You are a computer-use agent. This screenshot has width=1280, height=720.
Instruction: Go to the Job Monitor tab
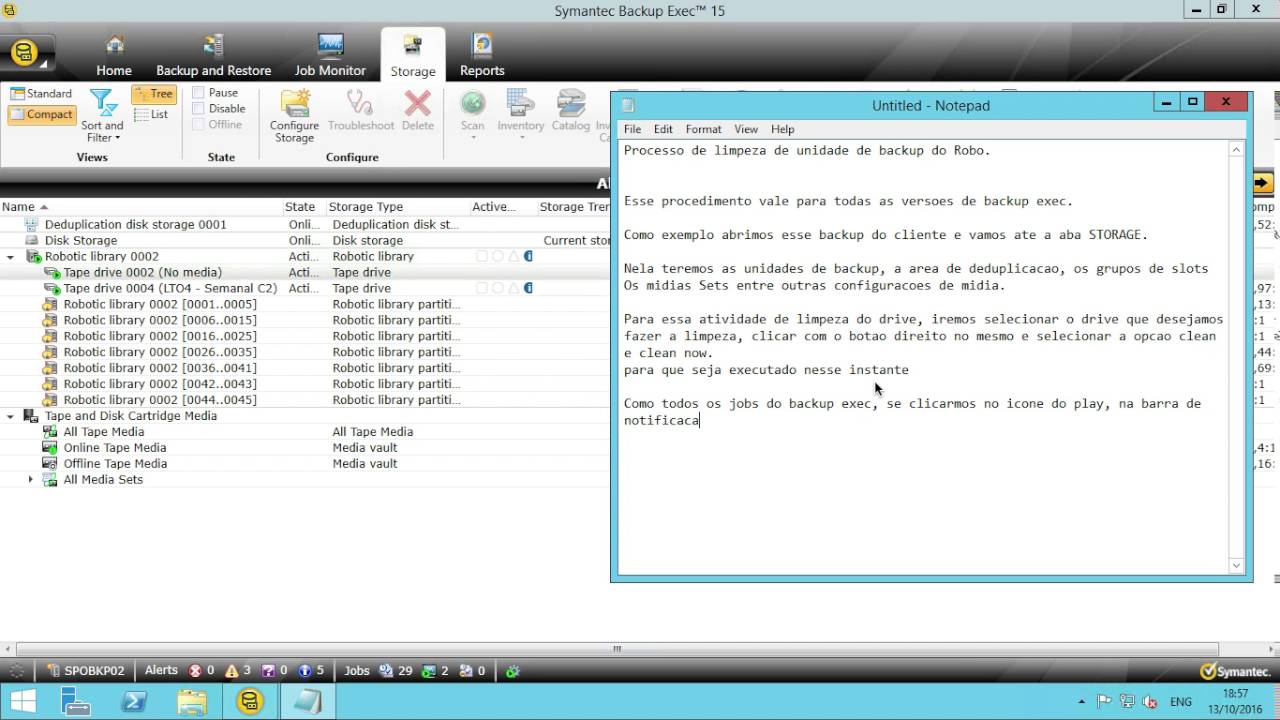[x=330, y=56]
